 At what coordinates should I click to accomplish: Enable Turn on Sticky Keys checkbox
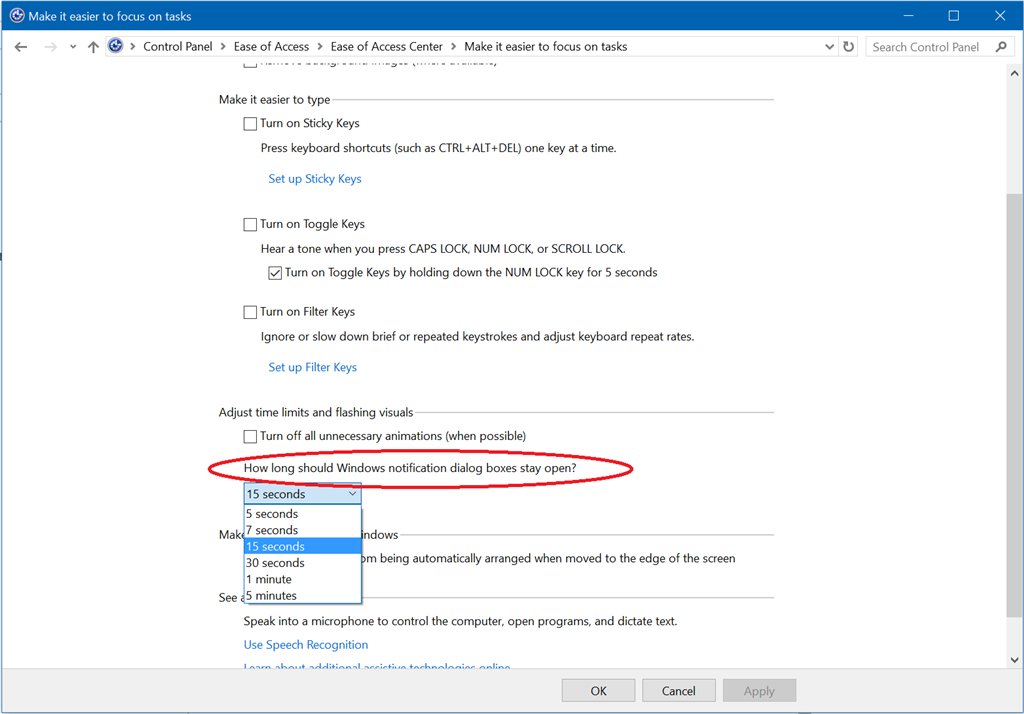point(250,124)
